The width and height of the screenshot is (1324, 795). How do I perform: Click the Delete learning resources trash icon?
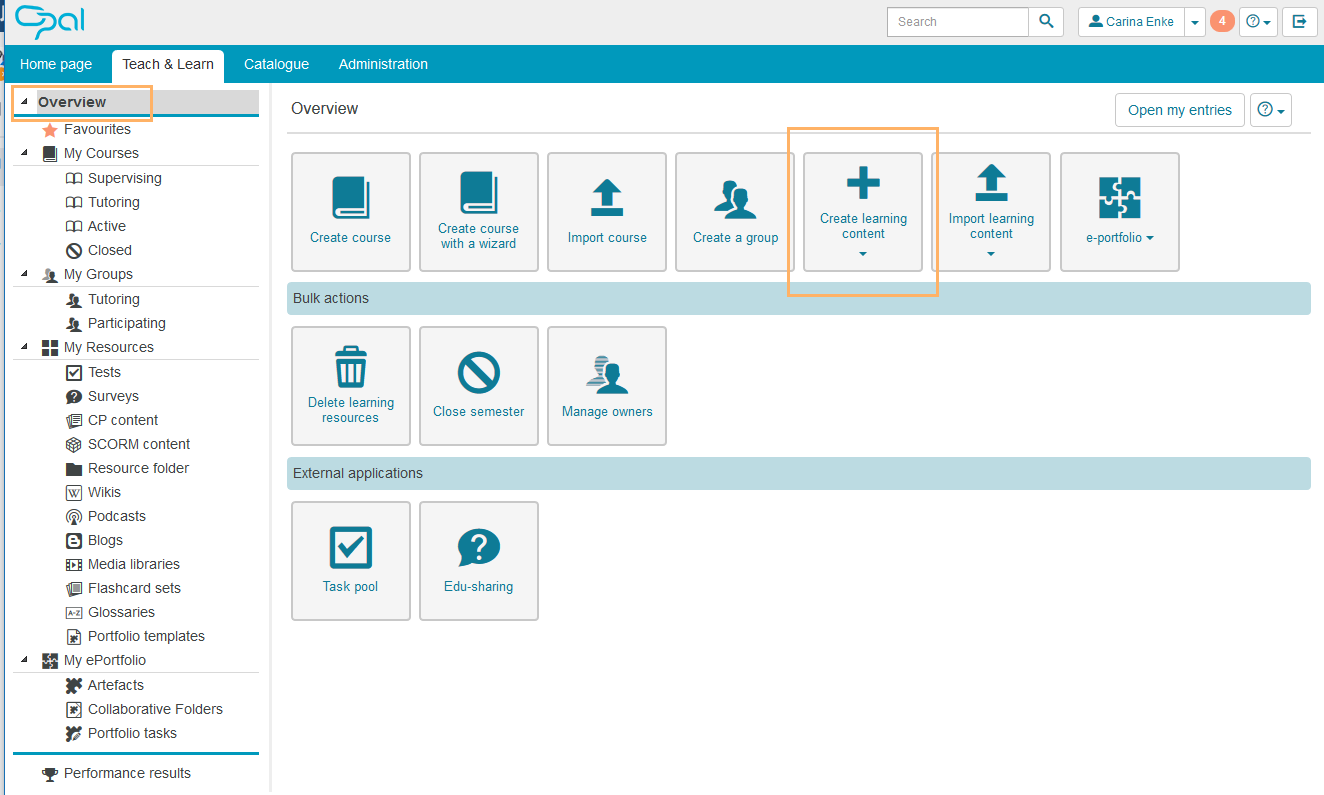point(350,367)
